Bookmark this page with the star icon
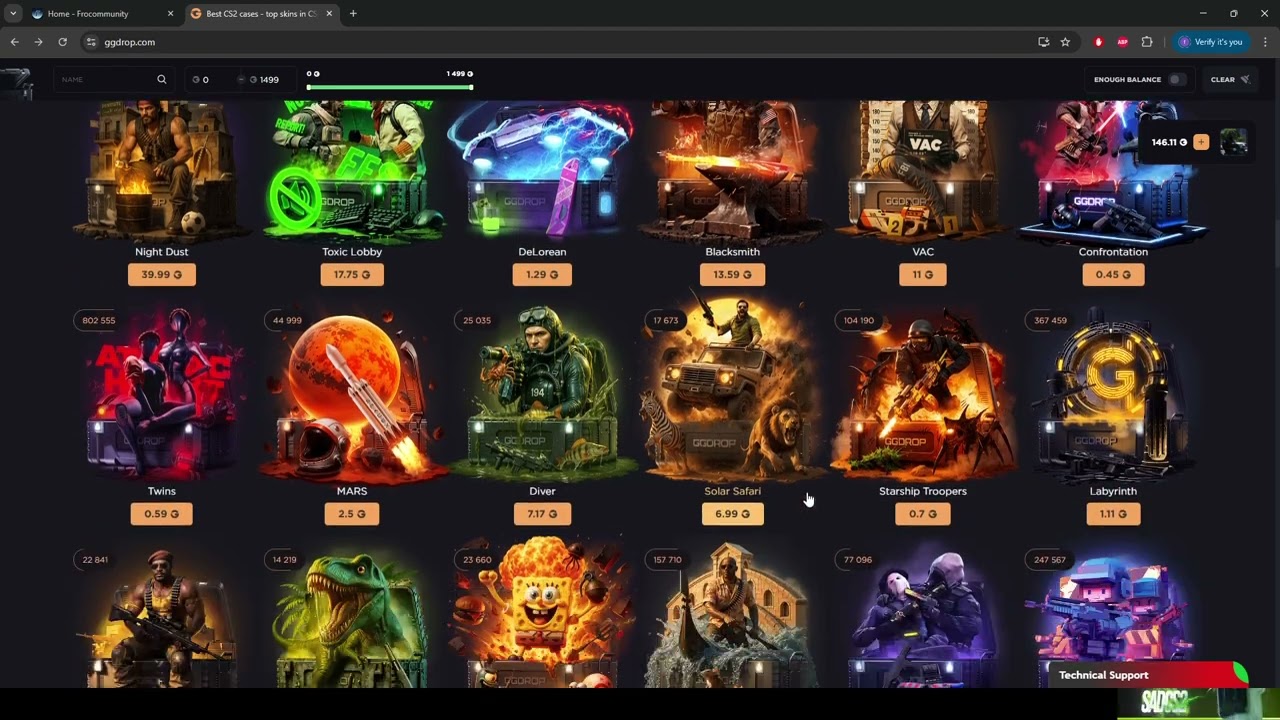The image size is (1280, 720). pos(1065,42)
